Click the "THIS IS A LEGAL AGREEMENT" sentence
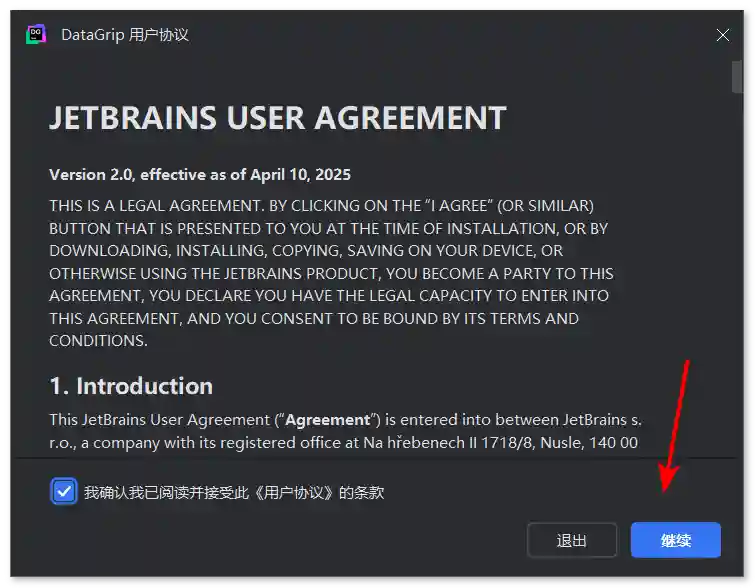 click(x=150, y=205)
